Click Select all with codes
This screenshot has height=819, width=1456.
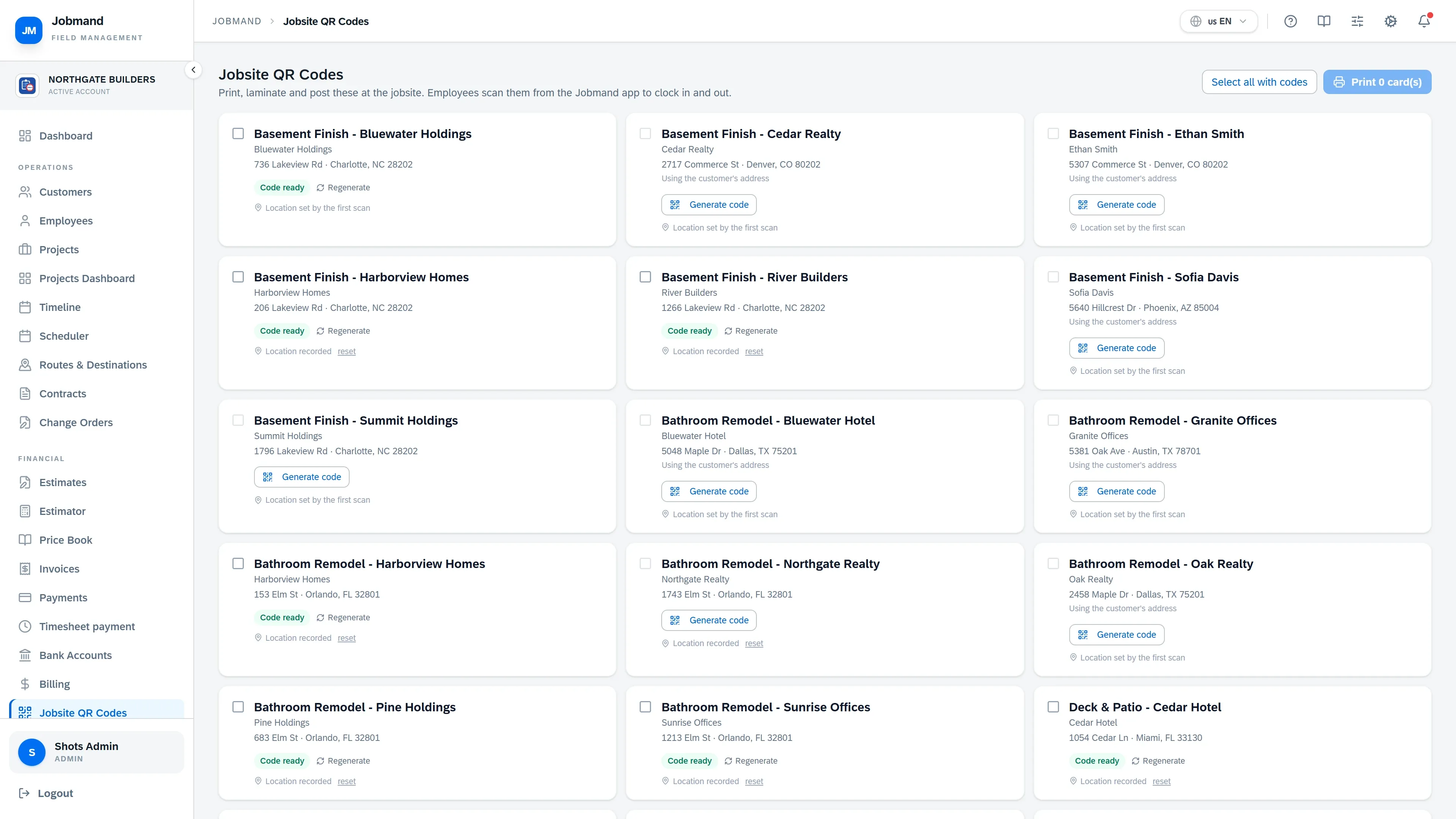1259,82
